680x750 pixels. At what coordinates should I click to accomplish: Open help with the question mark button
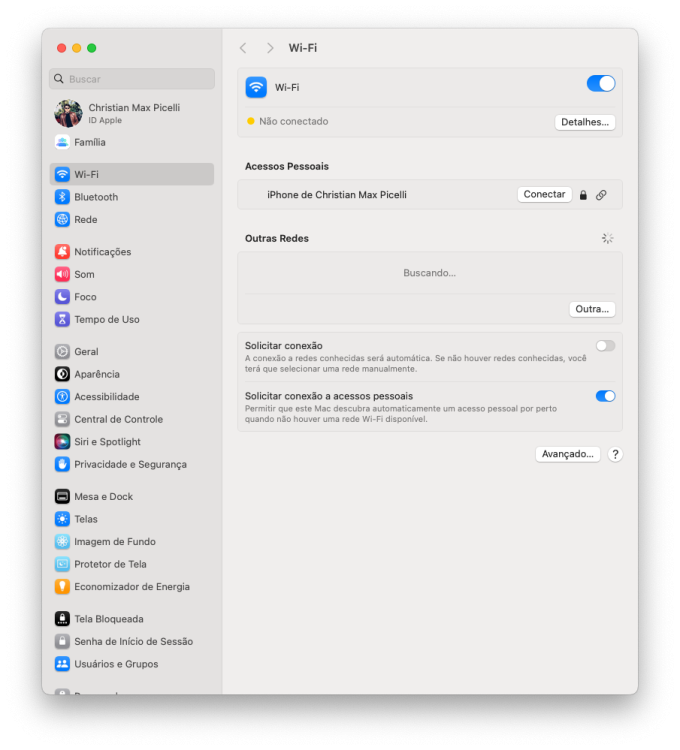[615, 454]
